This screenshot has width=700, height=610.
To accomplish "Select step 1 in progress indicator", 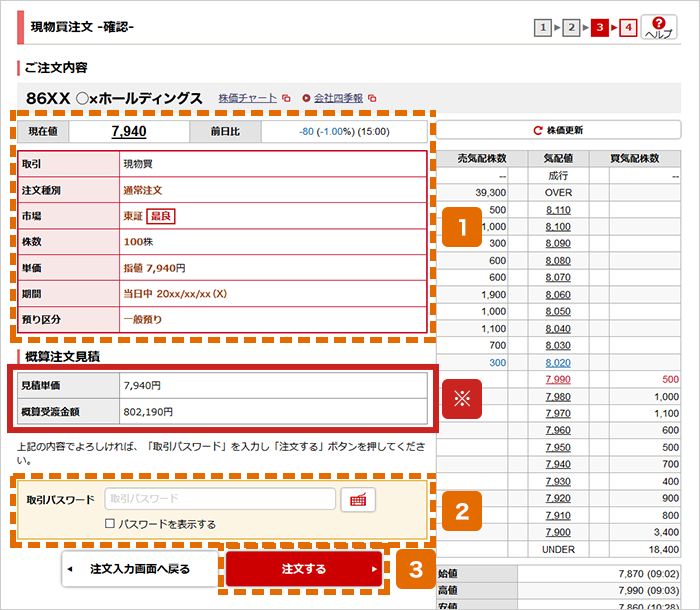I will [x=543, y=28].
